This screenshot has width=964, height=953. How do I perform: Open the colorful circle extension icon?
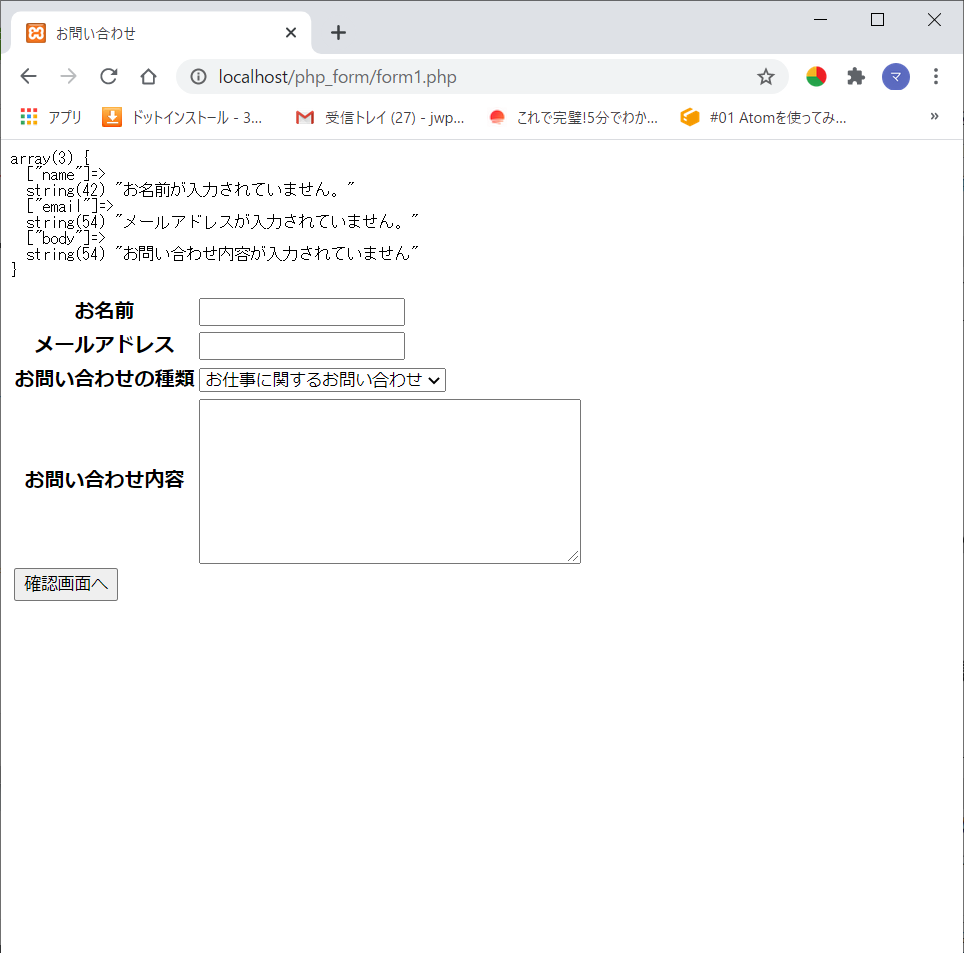(x=816, y=77)
